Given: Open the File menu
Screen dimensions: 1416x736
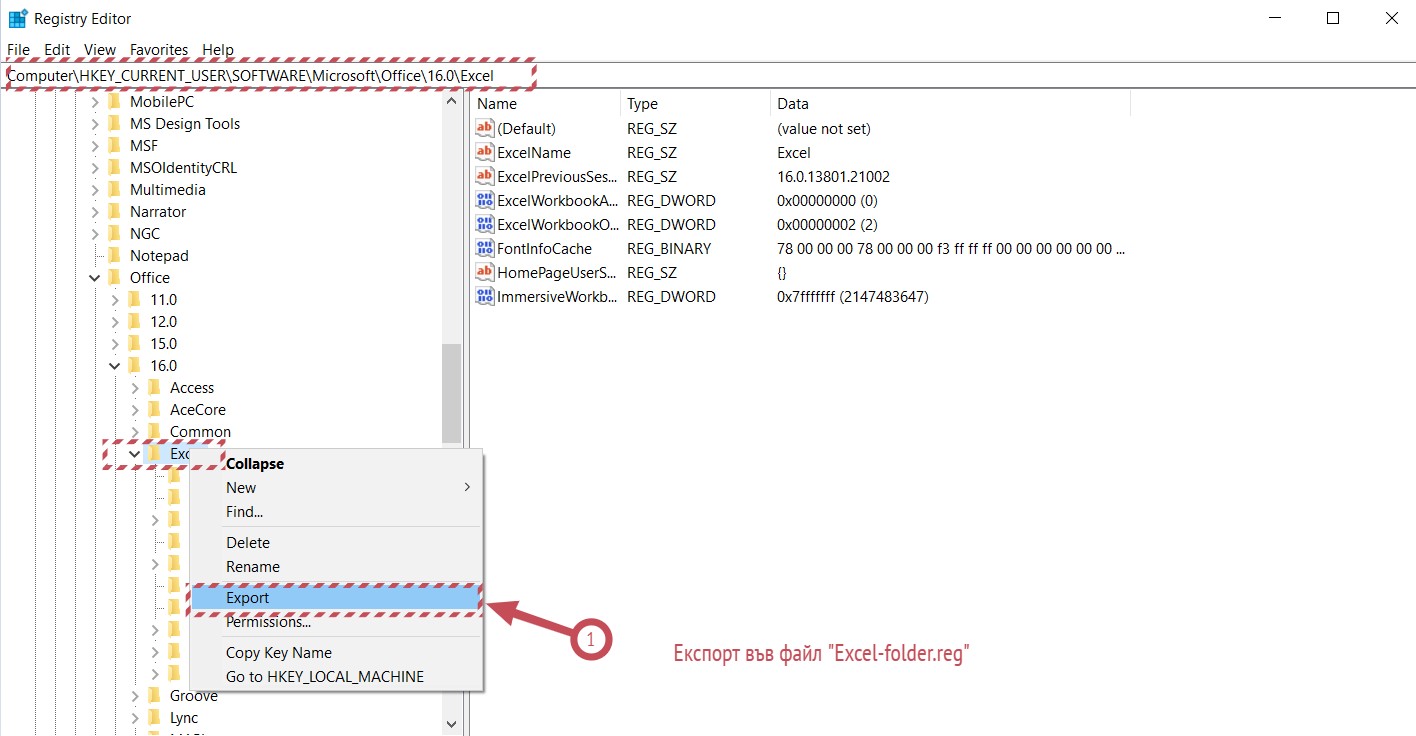Looking at the screenshot, I should pos(18,49).
